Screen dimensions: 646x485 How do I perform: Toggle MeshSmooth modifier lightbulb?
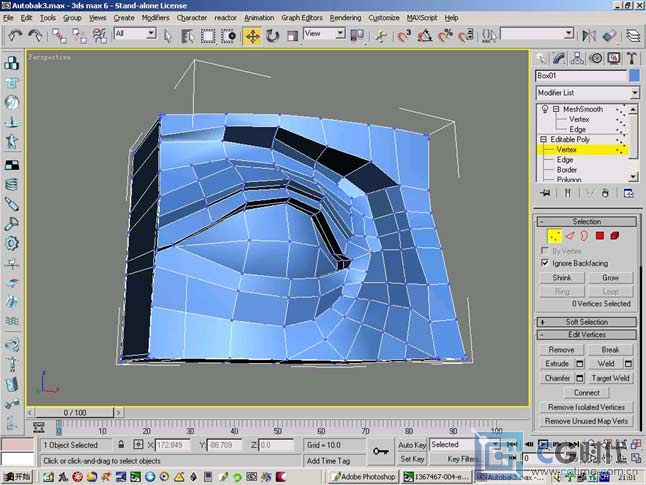point(545,109)
